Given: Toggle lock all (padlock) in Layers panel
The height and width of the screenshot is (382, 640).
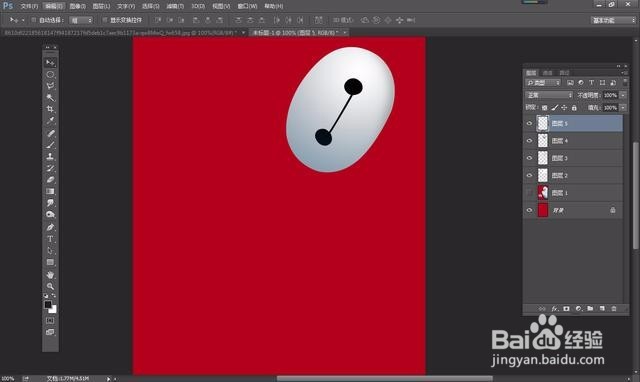Looking at the screenshot, I should coord(574,108).
